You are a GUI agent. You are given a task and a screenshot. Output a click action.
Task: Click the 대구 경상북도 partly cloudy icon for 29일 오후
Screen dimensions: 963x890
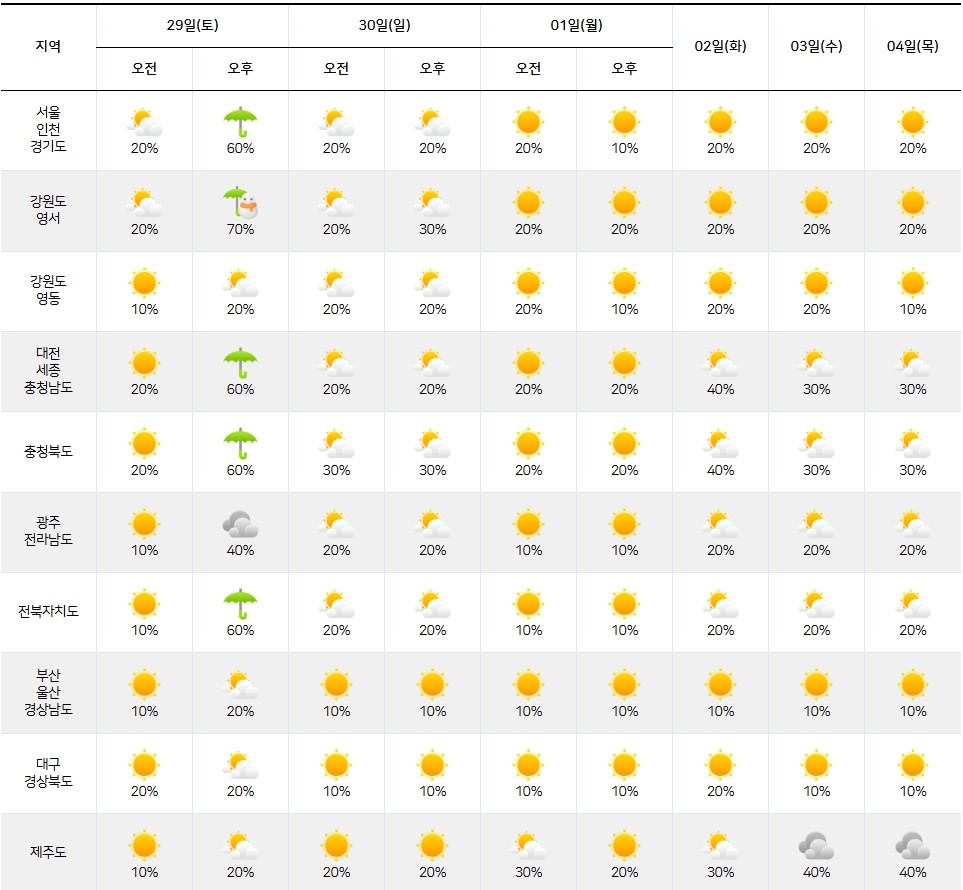(x=240, y=765)
